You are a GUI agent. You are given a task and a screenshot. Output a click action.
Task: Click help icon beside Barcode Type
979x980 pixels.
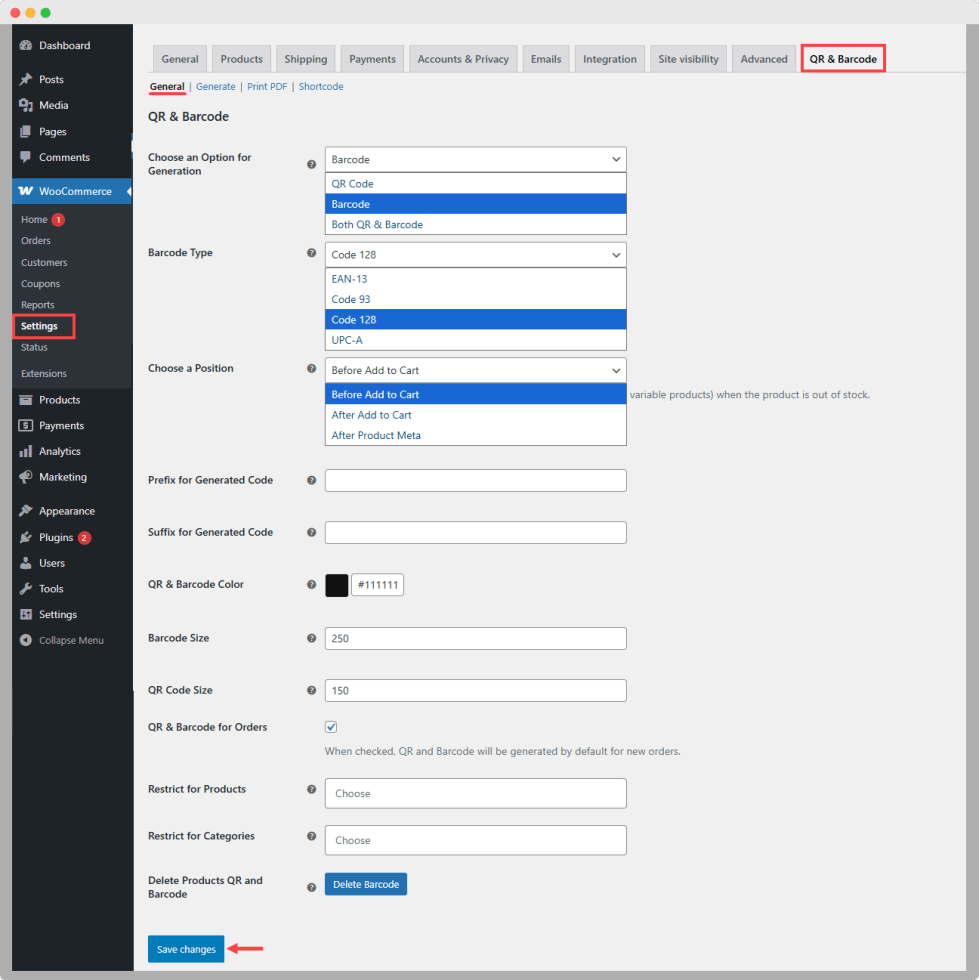click(x=311, y=252)
